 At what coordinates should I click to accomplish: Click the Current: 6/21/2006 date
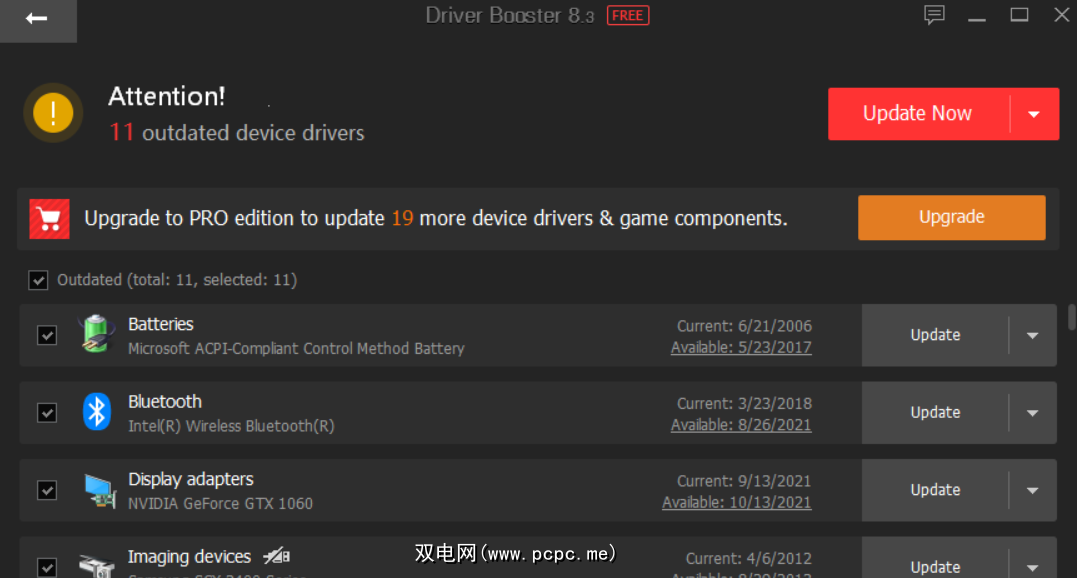click(745, 326)
